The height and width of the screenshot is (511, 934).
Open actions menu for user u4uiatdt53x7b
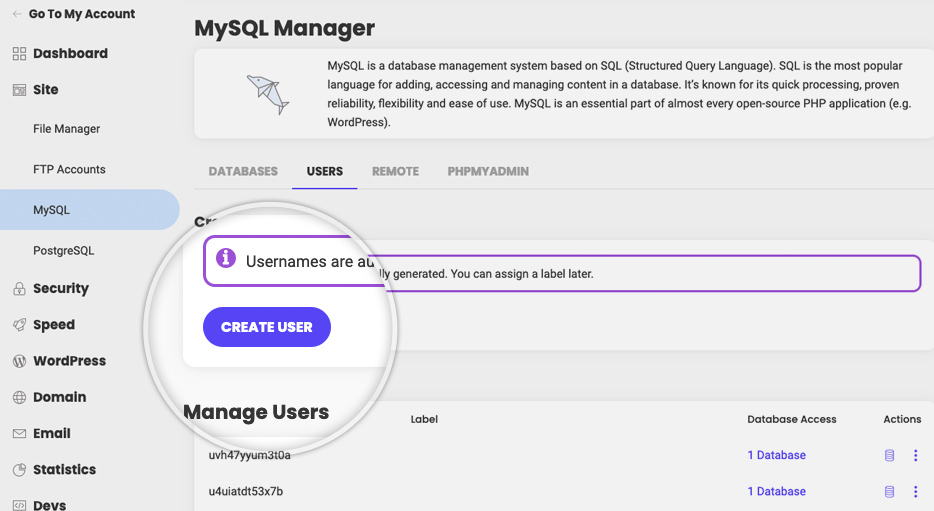tap(916, 492)
